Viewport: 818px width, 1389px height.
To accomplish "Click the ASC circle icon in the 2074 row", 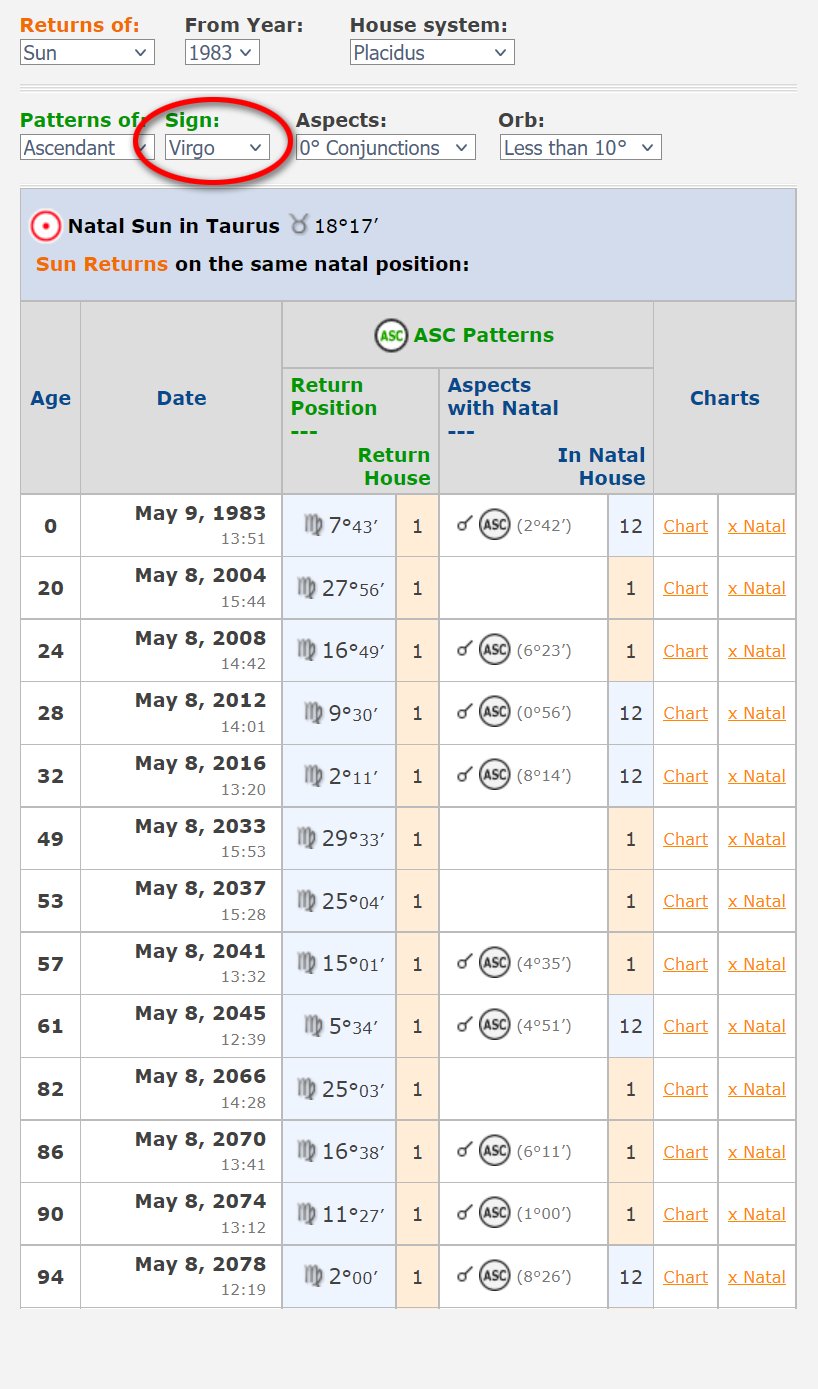I will (x=494, y=1213).
